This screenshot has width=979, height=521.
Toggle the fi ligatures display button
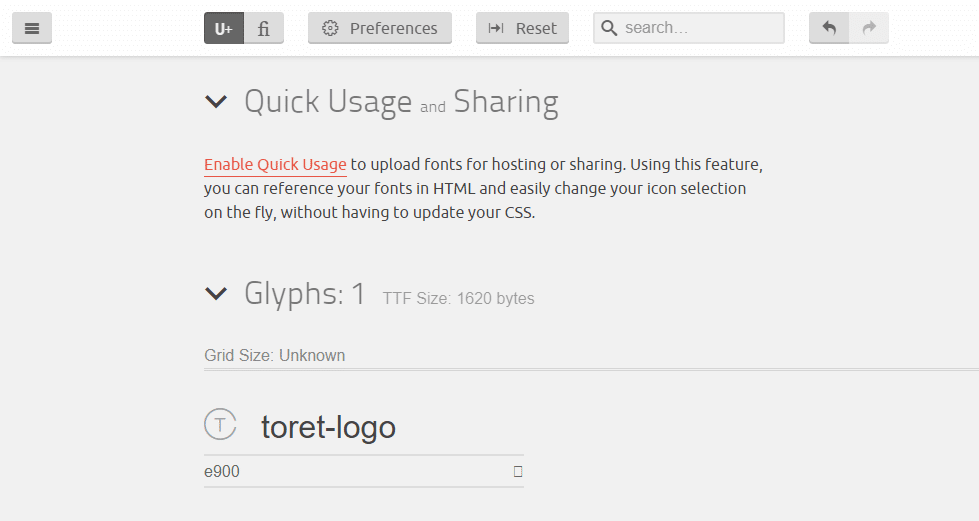tap(264, 28)
